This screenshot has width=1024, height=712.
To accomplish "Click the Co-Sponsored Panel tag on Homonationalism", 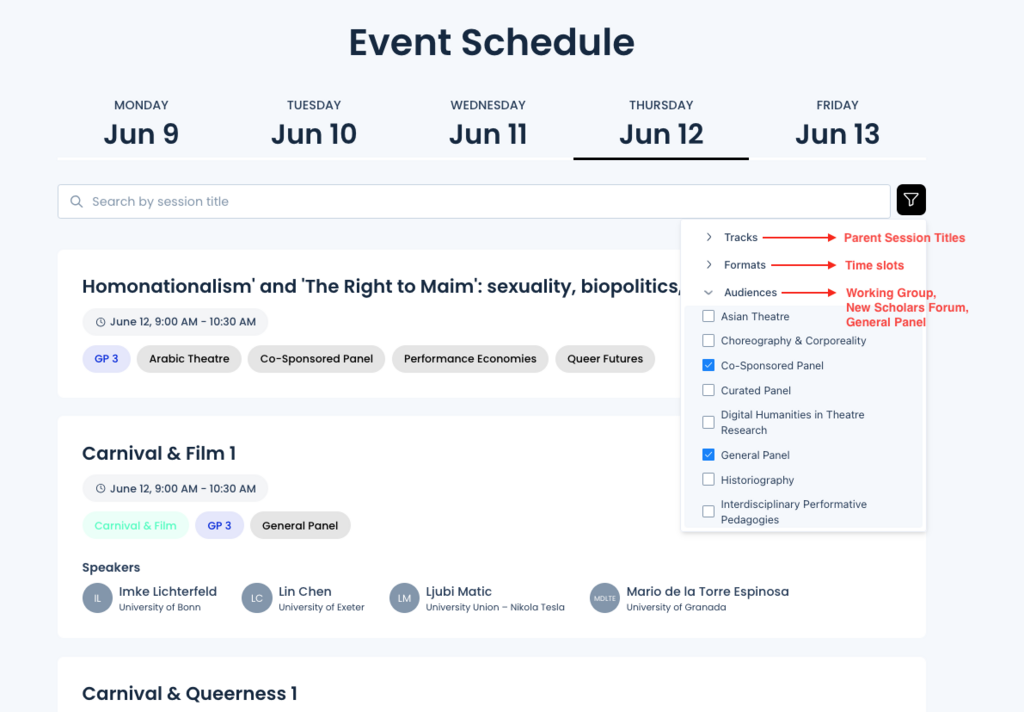I will [316, 359].
